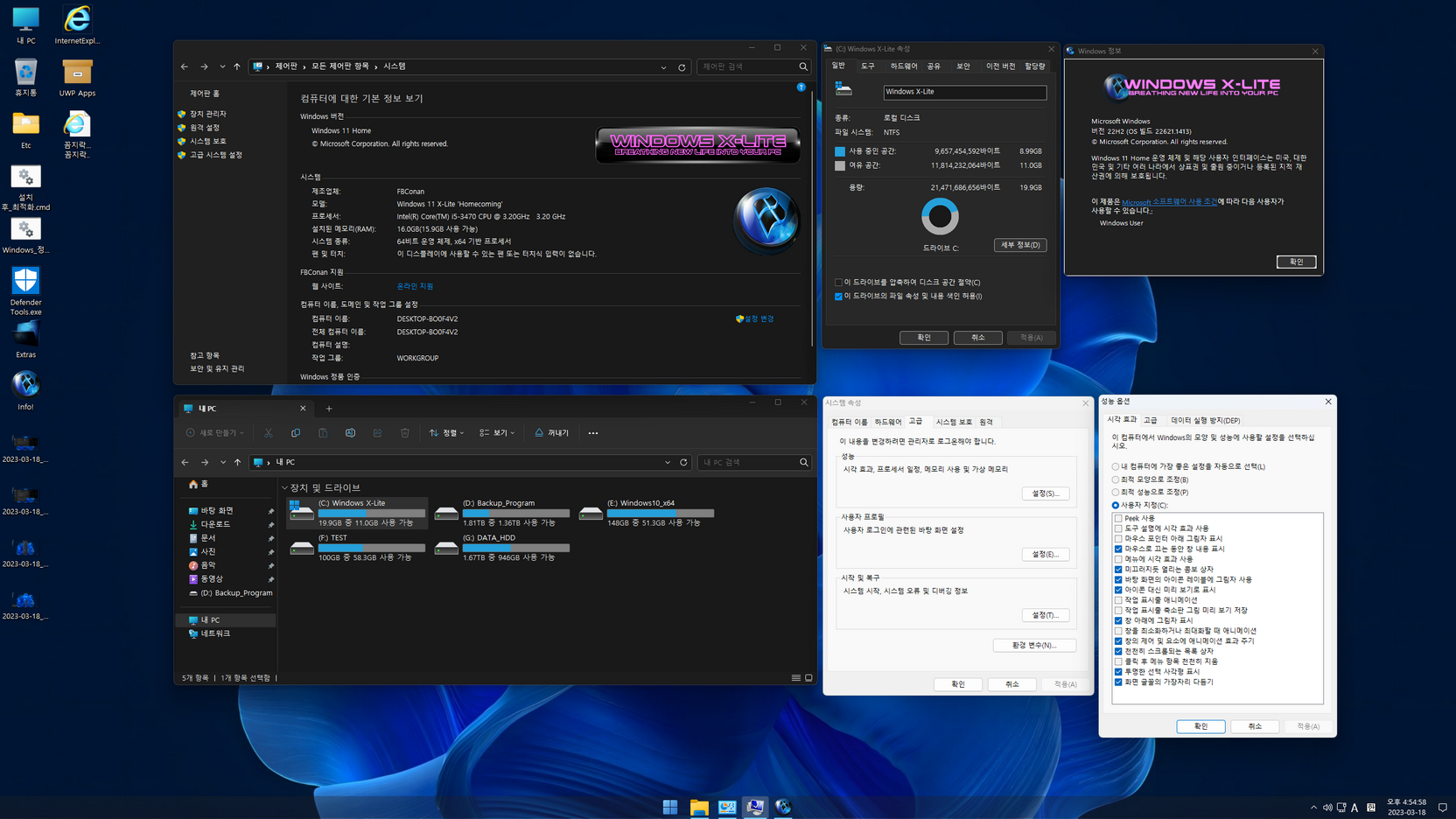
Task: Click 세부 정보(D) button in C: properties
Action: pos(1020,245)
